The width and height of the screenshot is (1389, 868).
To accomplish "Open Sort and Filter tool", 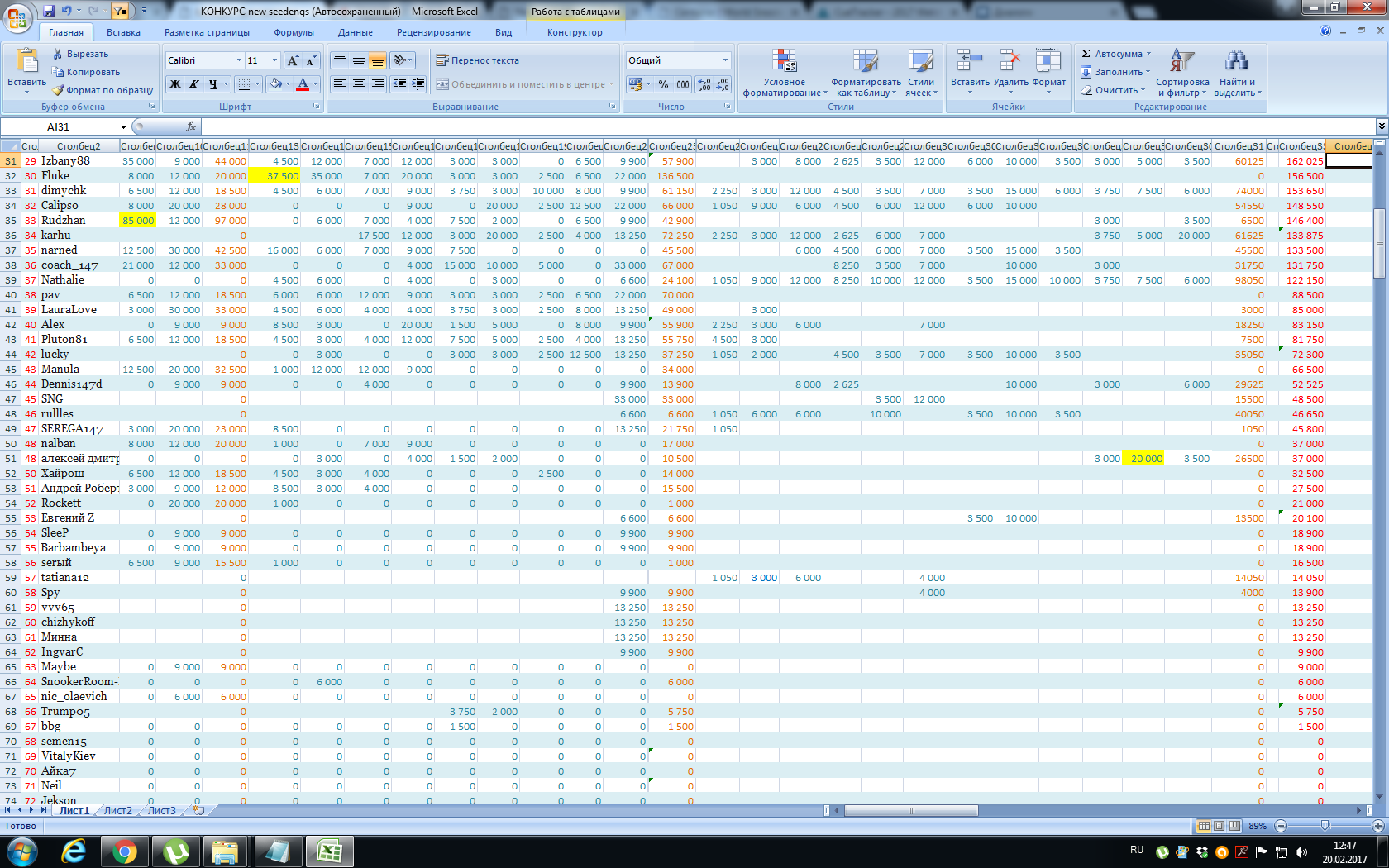I will tap(1181, 62).
